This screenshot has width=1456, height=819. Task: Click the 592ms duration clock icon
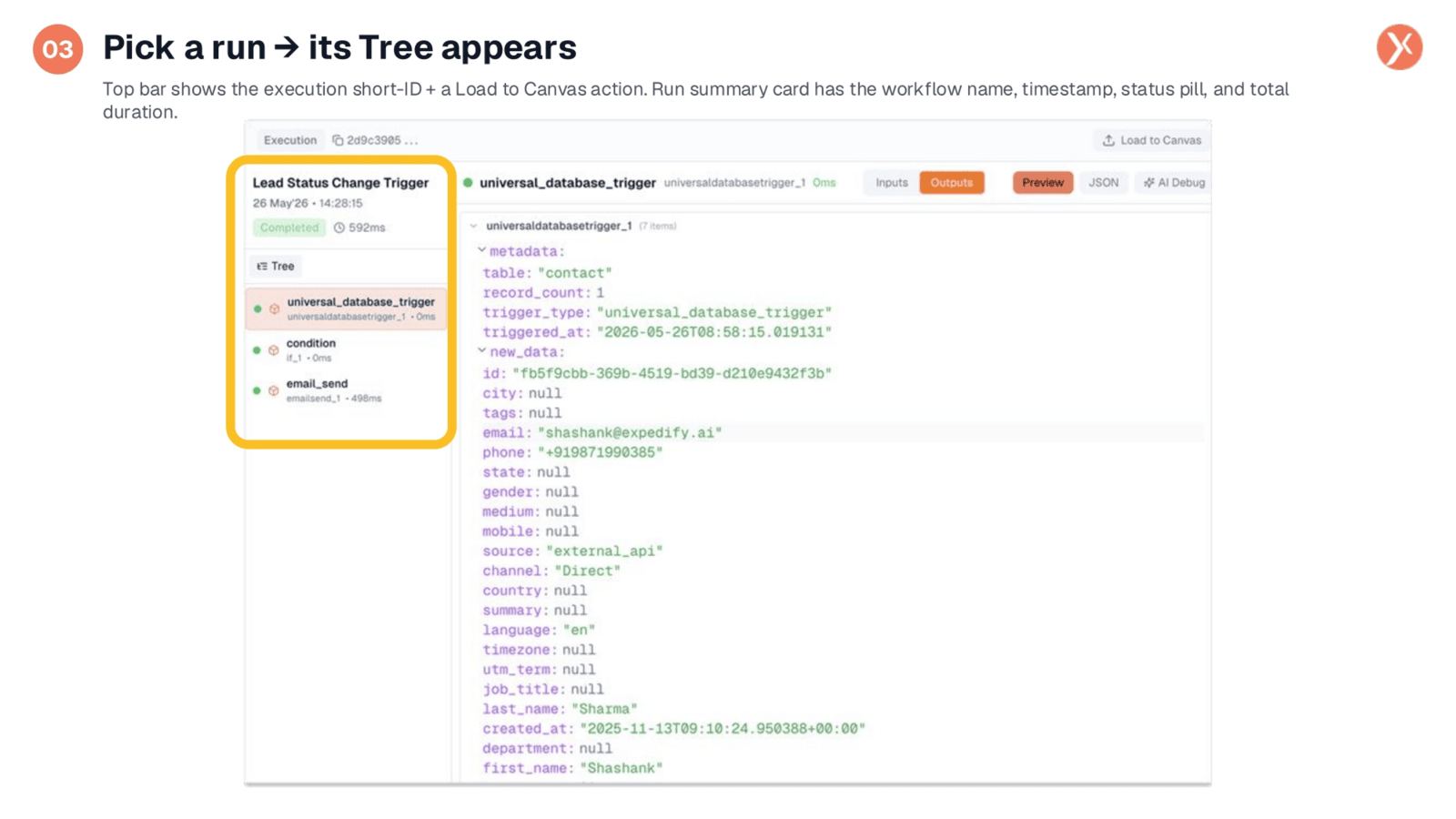[x=339, y=227]
